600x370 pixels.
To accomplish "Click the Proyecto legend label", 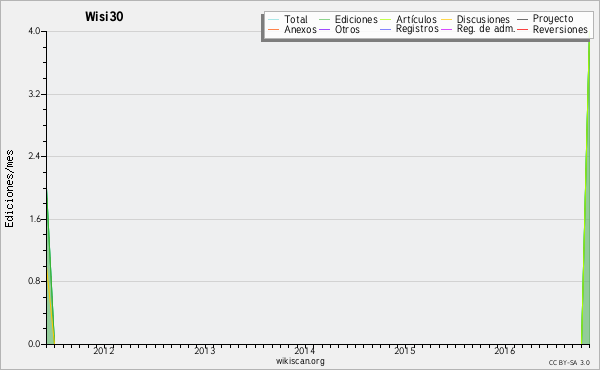I will coord(553,19).
